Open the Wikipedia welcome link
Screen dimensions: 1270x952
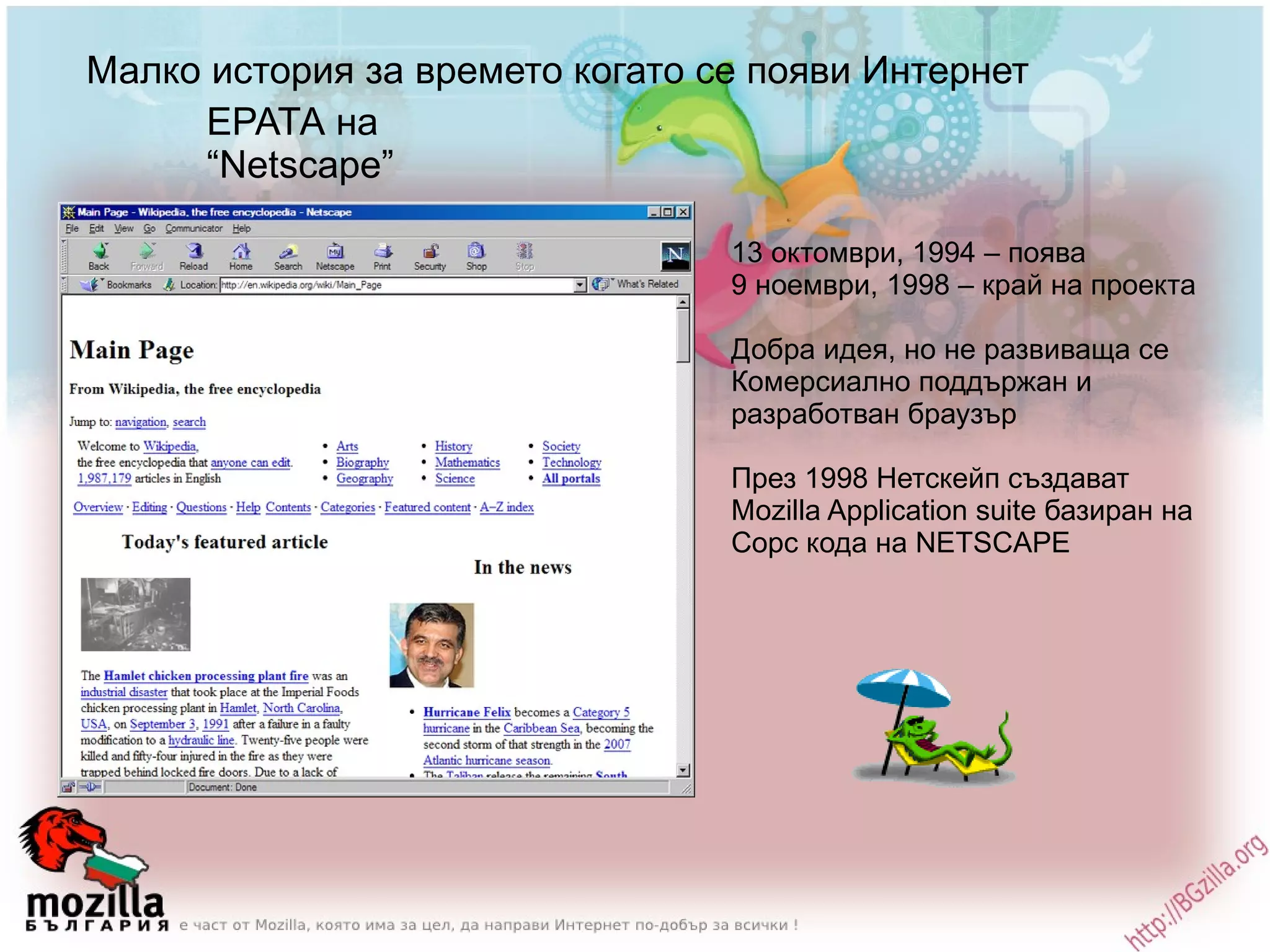[170, 447]
